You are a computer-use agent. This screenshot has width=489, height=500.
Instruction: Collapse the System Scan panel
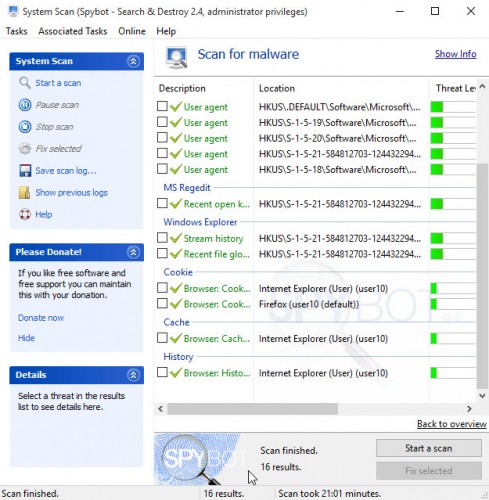tap(133, 61)
